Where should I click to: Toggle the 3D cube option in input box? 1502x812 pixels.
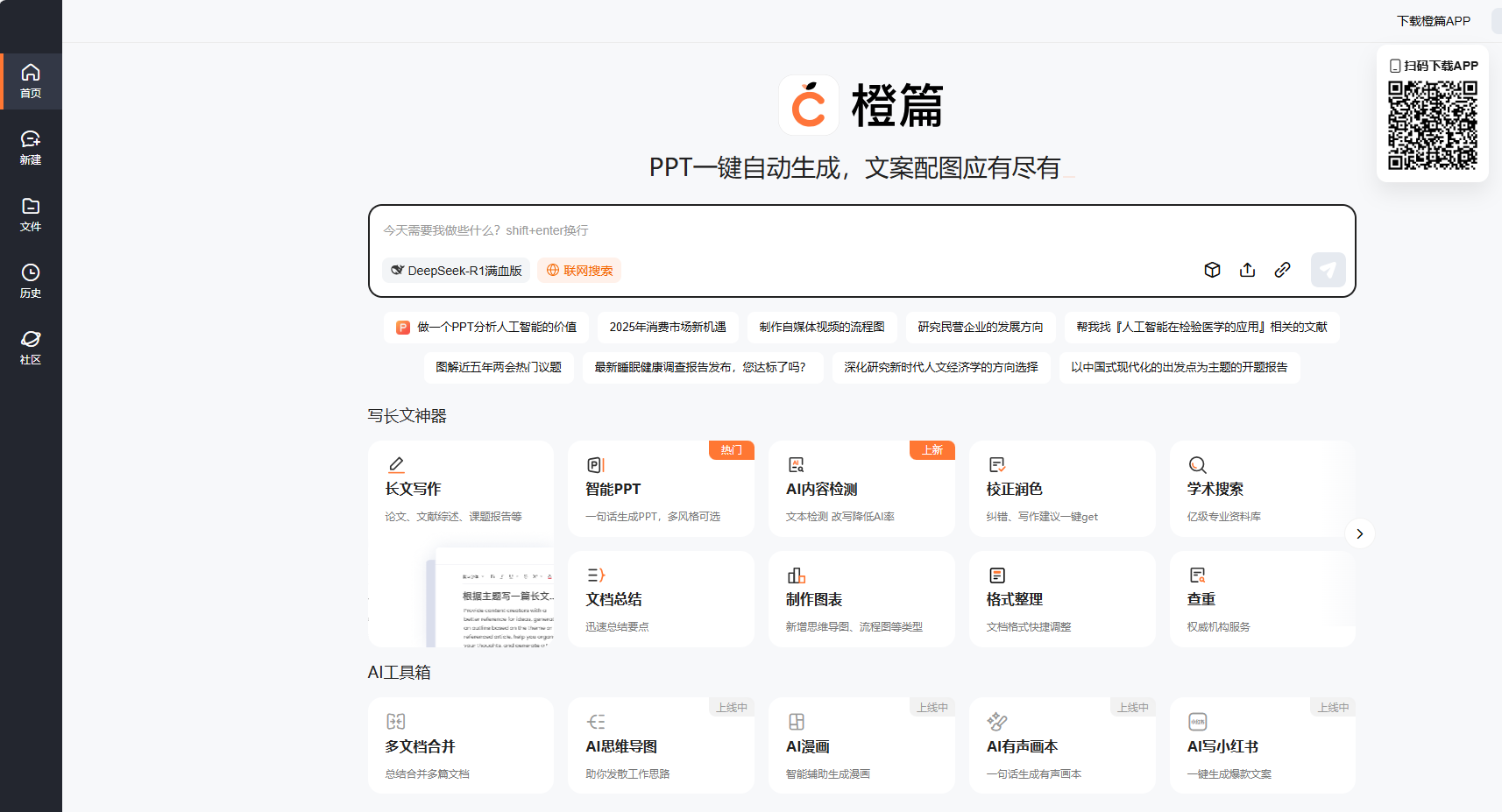pyautogui.click(x=1212, y=270)
